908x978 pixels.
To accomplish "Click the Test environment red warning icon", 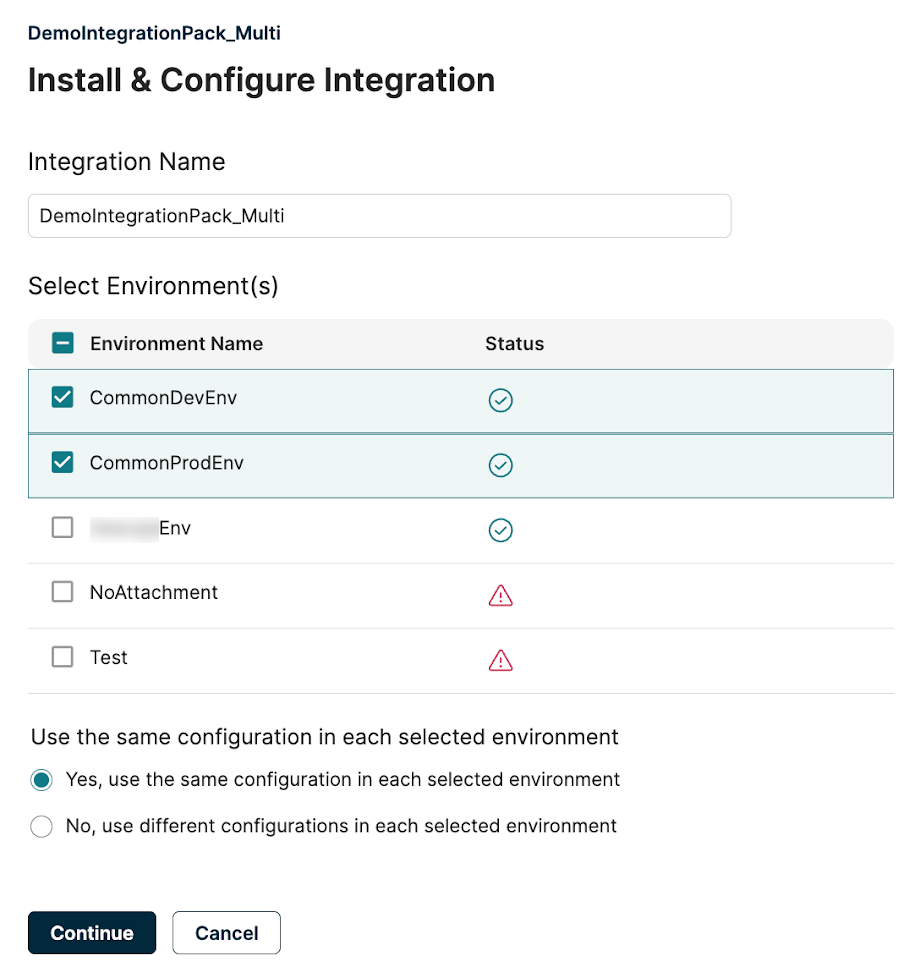I will [x=500, y=660].
